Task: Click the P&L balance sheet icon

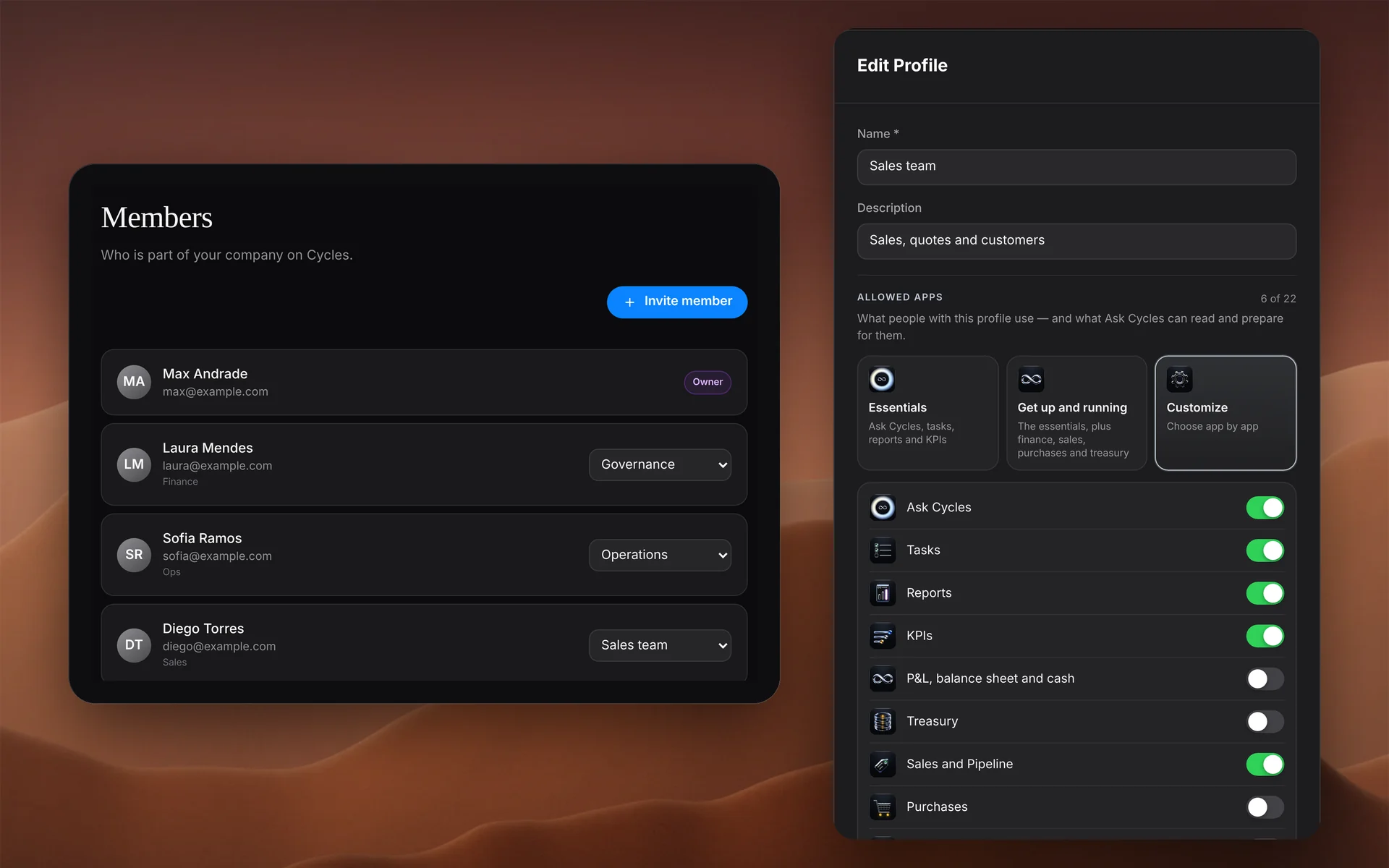Action: [883, 678]
